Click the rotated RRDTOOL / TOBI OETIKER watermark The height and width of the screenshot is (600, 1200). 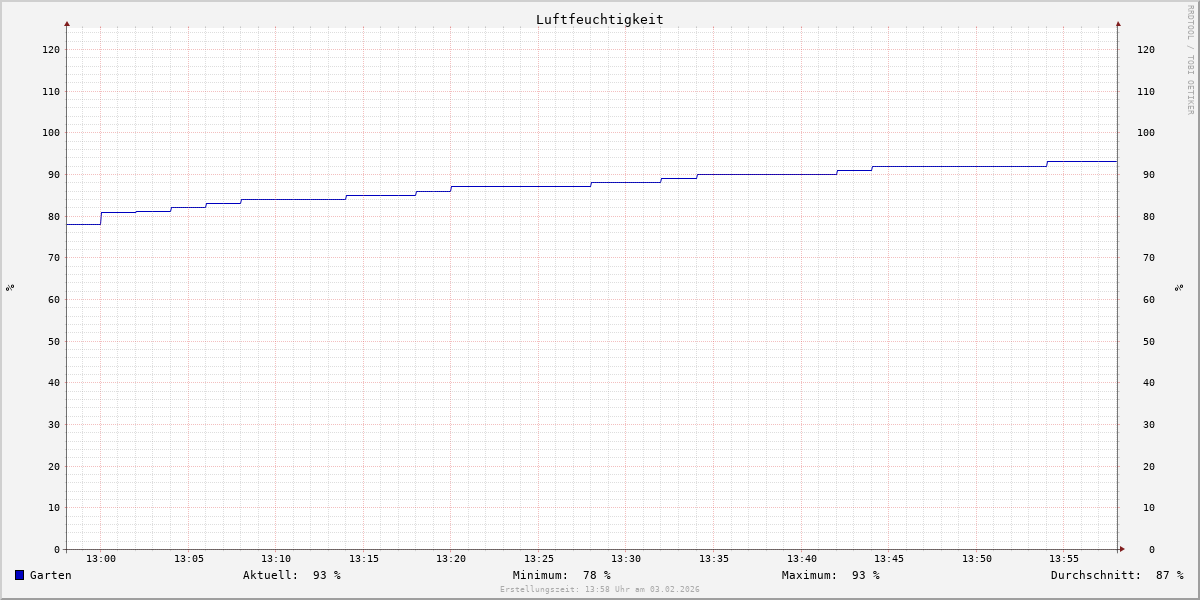coord(1190,59)
